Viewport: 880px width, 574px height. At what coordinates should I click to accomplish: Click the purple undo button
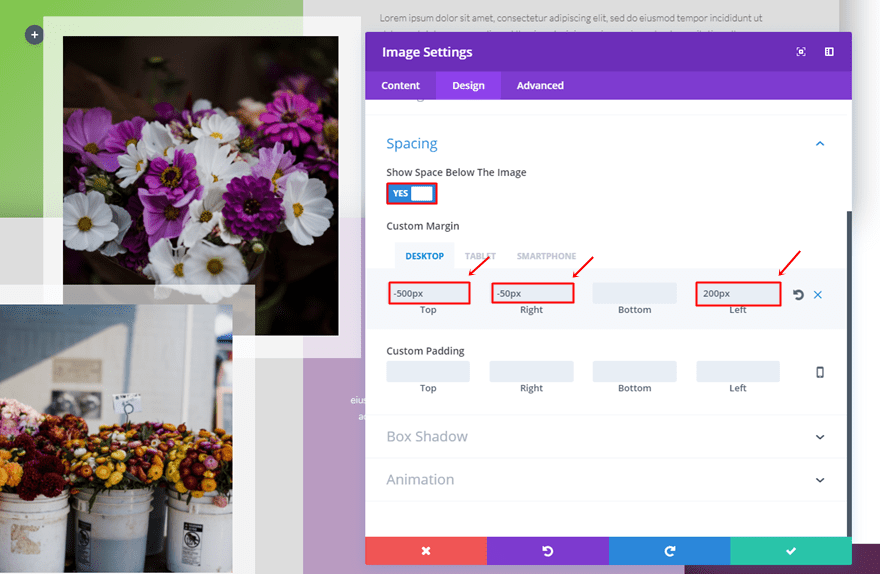click(x=547, y=551)
